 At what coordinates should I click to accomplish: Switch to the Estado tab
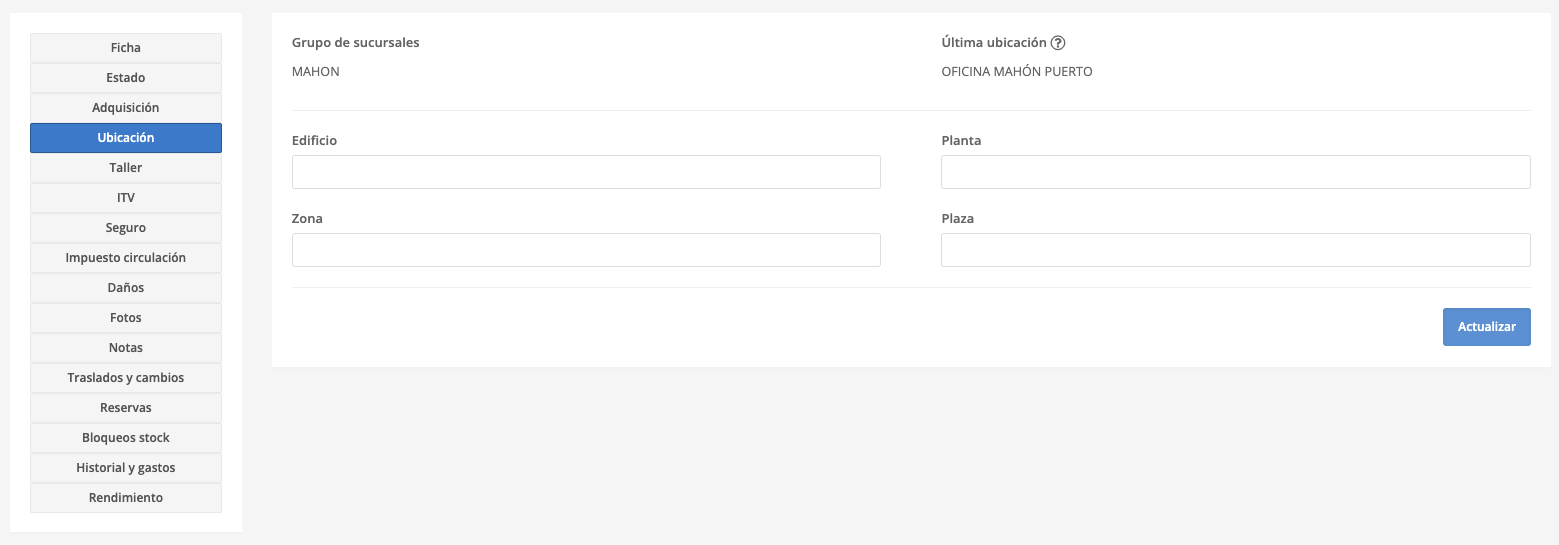(x=126, y=78)
